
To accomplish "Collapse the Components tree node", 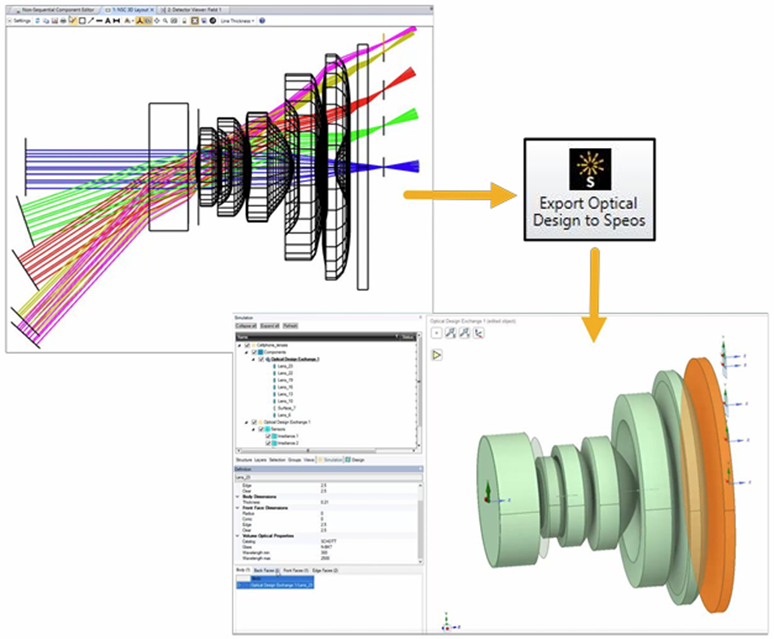I will [x=246, y=352].
